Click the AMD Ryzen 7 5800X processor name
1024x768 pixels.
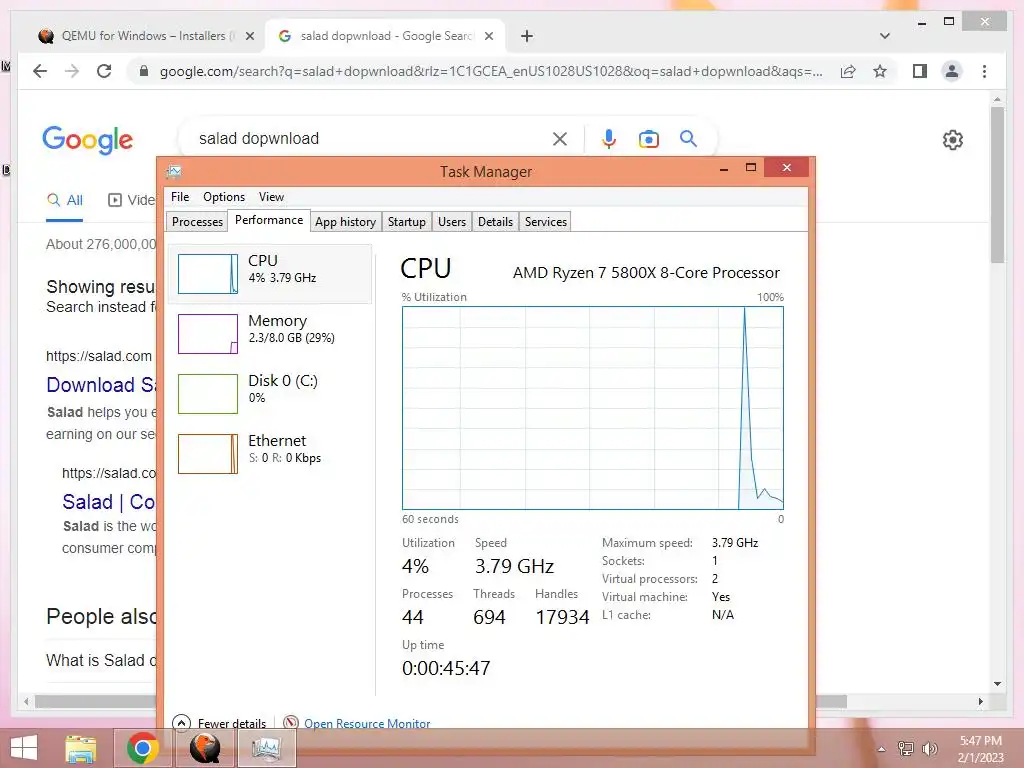point(646,272)
